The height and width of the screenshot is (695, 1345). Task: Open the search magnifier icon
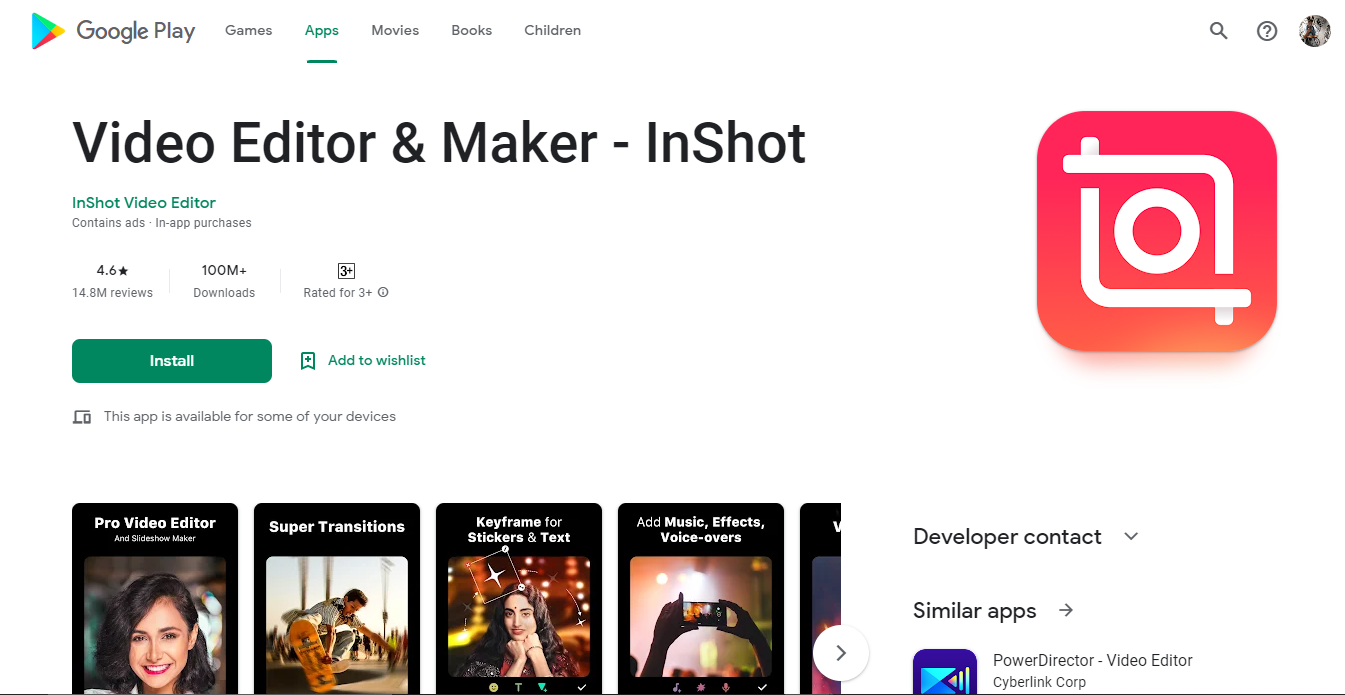tap(1218, 31)
